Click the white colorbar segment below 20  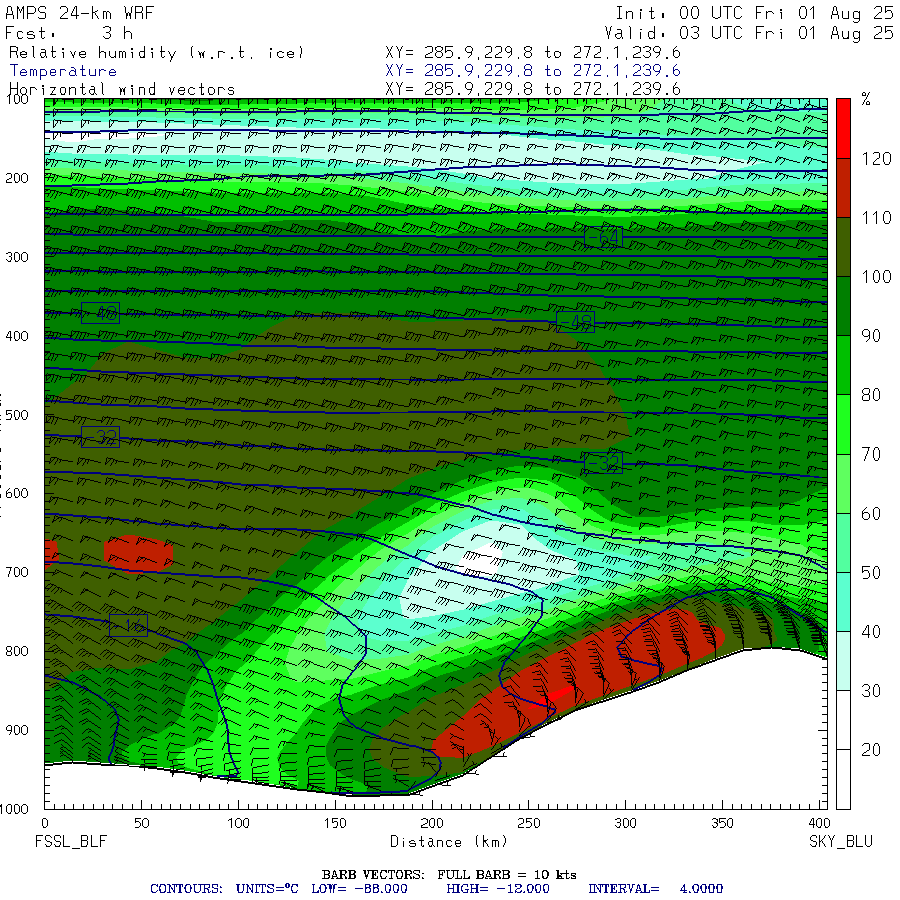coord(843,779)
